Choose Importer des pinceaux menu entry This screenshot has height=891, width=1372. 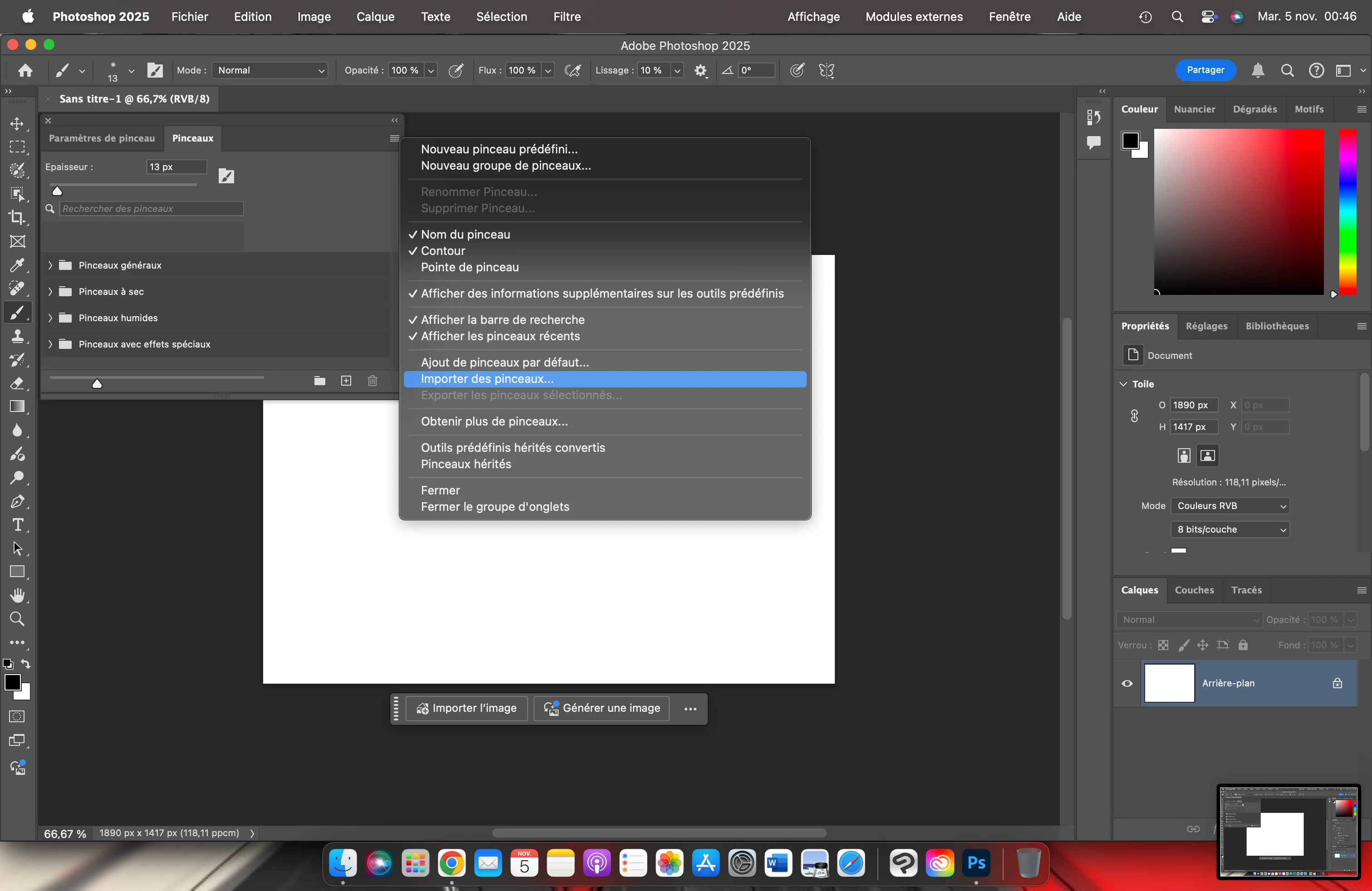click(486, 379)
